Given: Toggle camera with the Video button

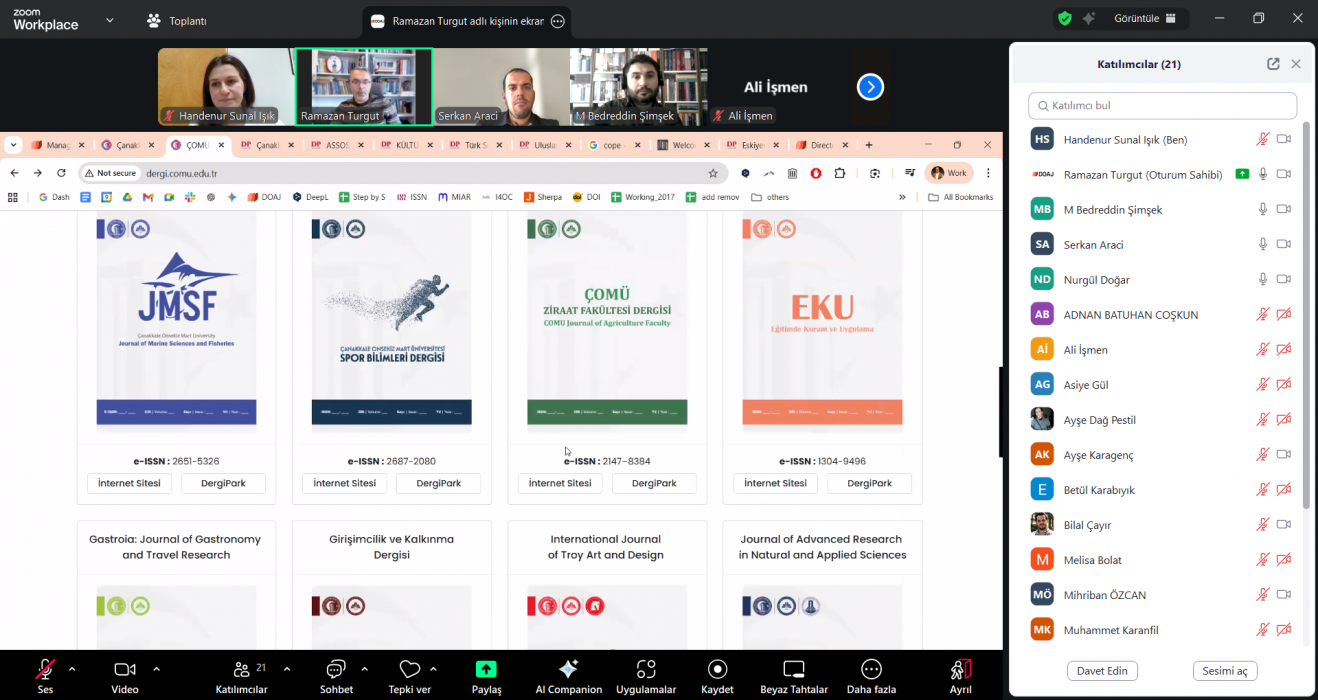Looking at the screenshot, I should pyautogui.click(x=125, y=669).
